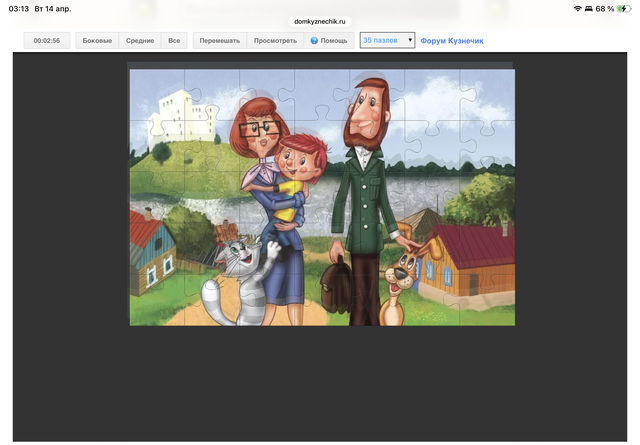Tap the battery indicator icon
The image size is (640, 445).
[x=623, y=8]
